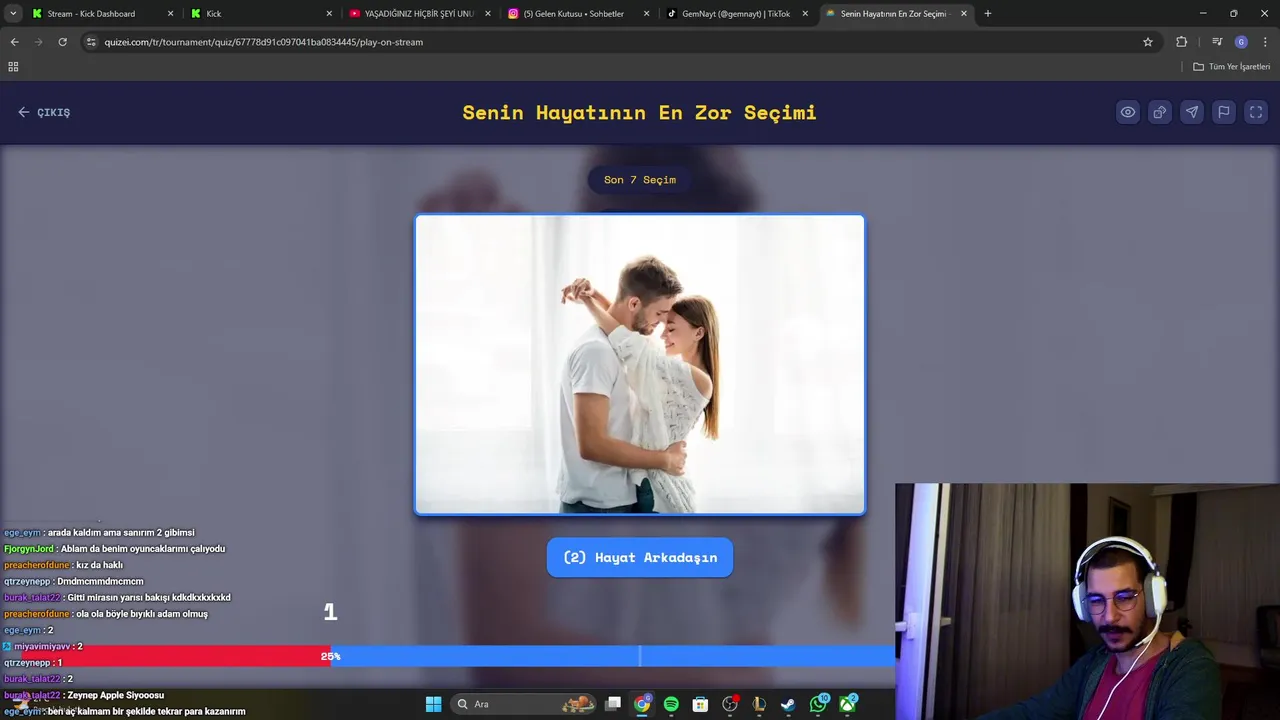Open the Windows Start menu
The image size is (1280, 720).
pyautogui.click(x=433, y=704)
